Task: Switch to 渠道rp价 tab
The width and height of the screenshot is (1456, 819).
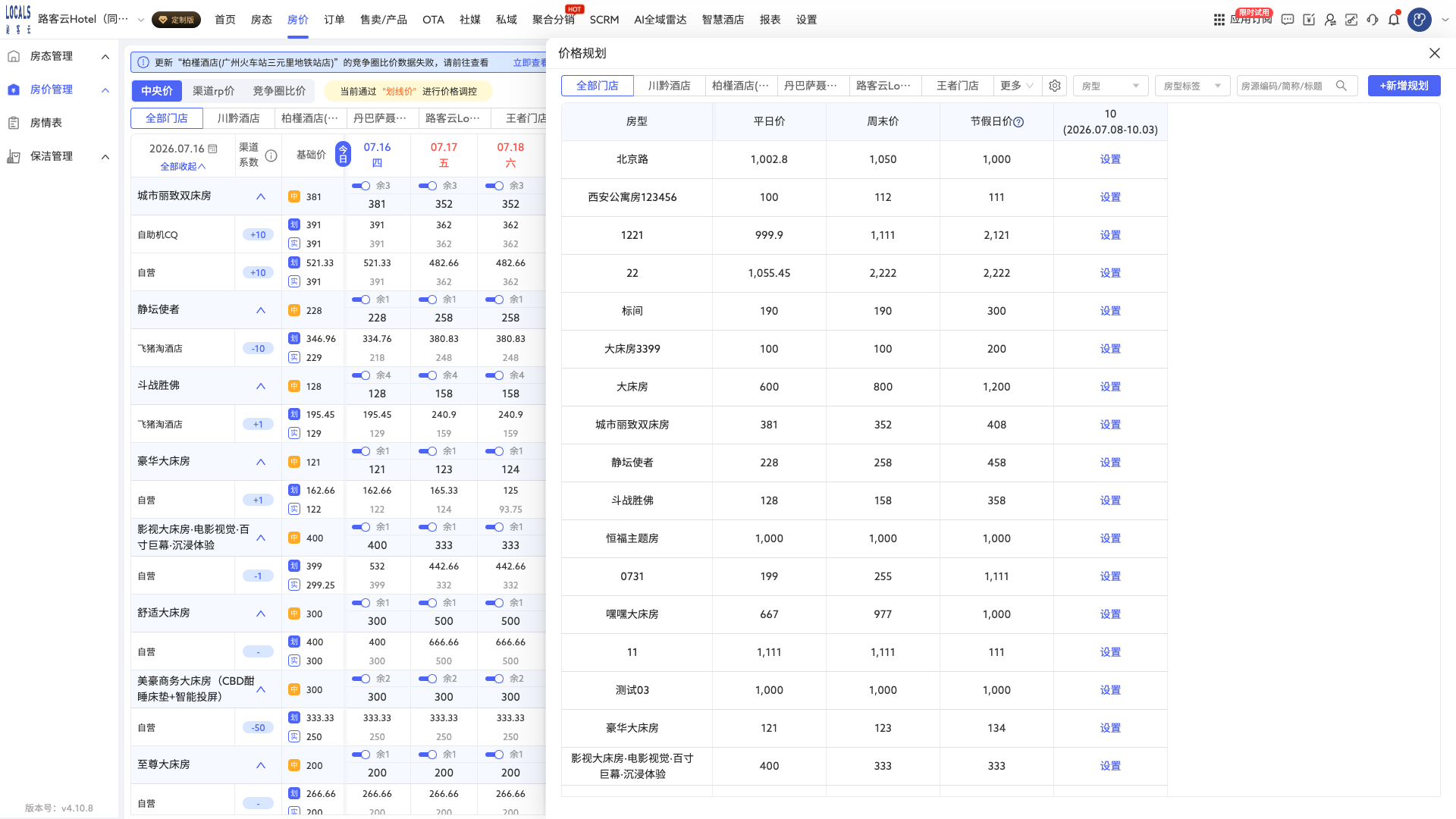Action: pyautogui.click(x=214, y=91)
